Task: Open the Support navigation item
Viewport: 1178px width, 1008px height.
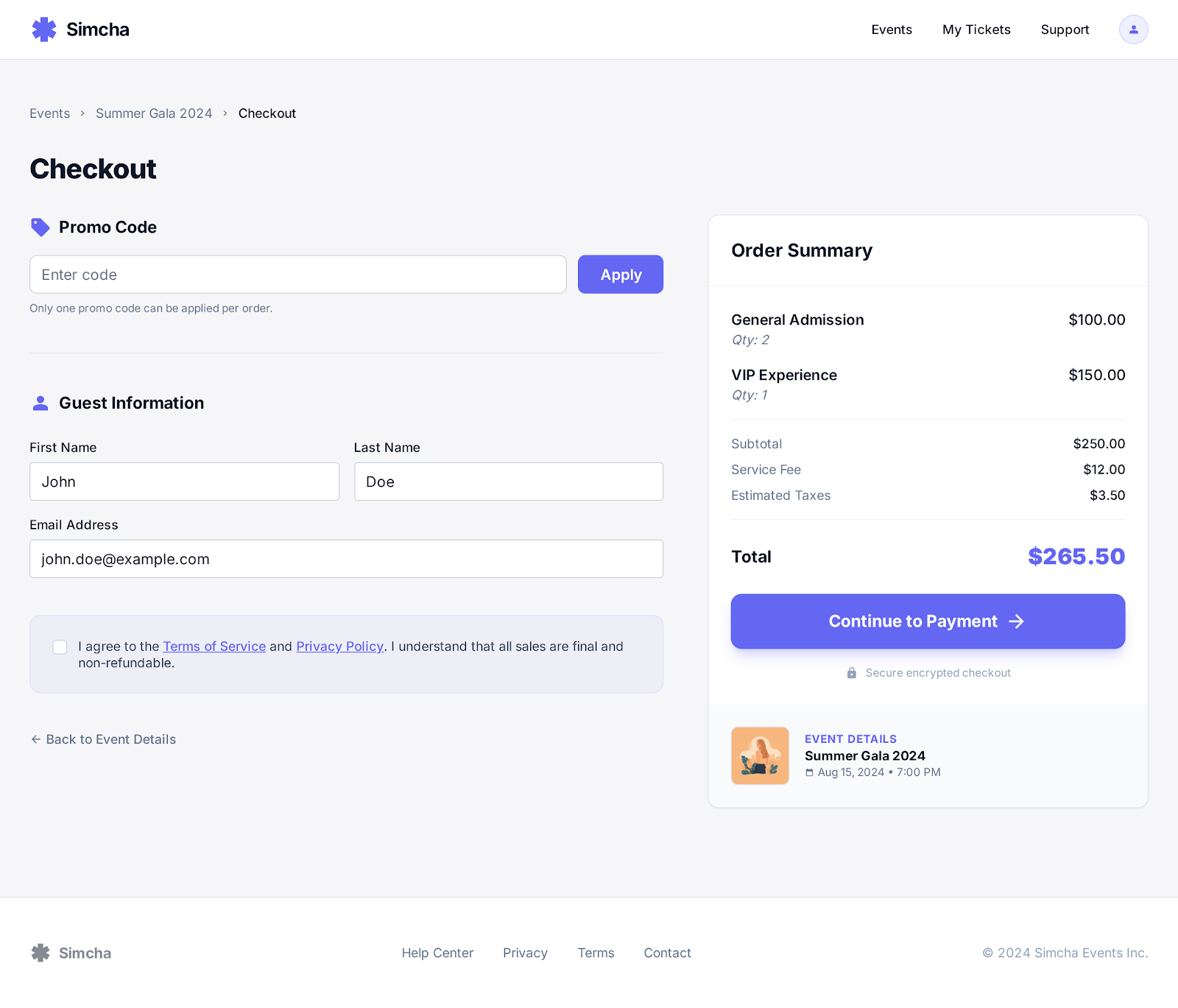Action: coord(1065,29)
